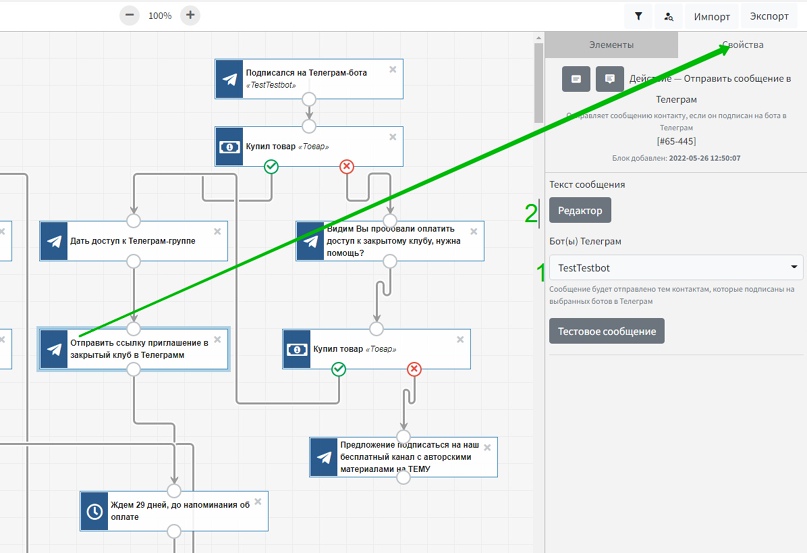Viewport: 807px width, 553px height.
Task: Click the clock icon on 'Ждем 29 дней' block
Action: tap(94, 511)
